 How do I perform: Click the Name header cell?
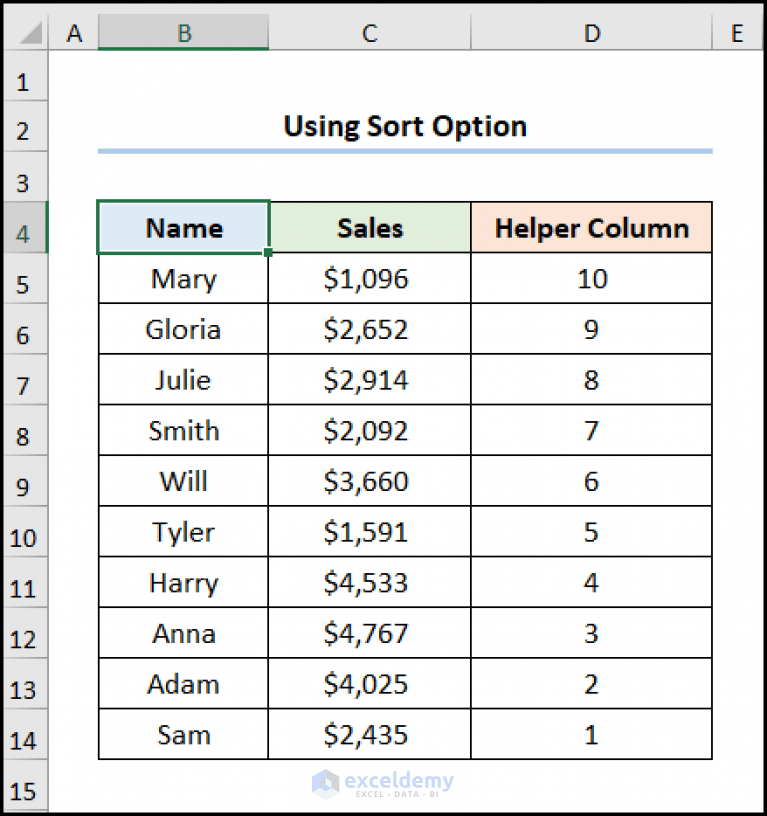coord(183,228)
